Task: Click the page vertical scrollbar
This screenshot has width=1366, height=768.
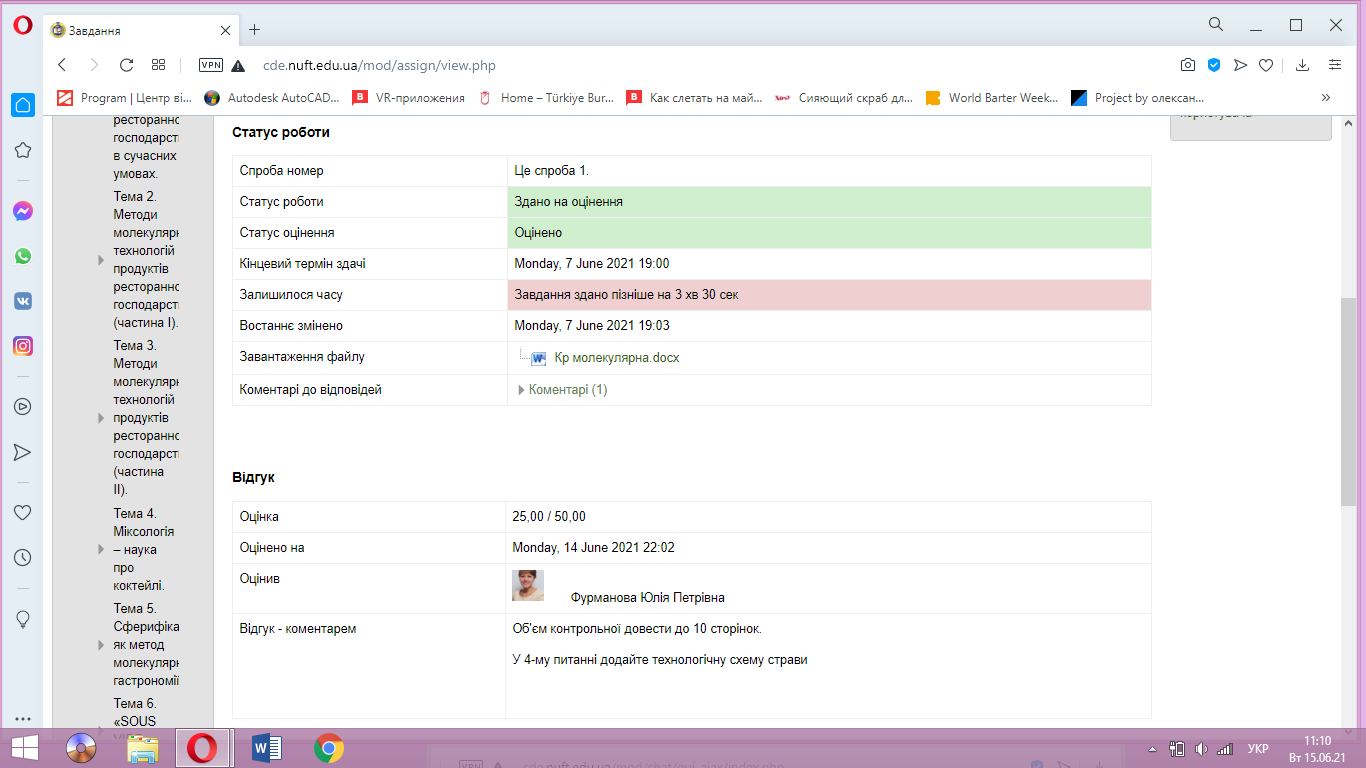Action: [1349, 400]
